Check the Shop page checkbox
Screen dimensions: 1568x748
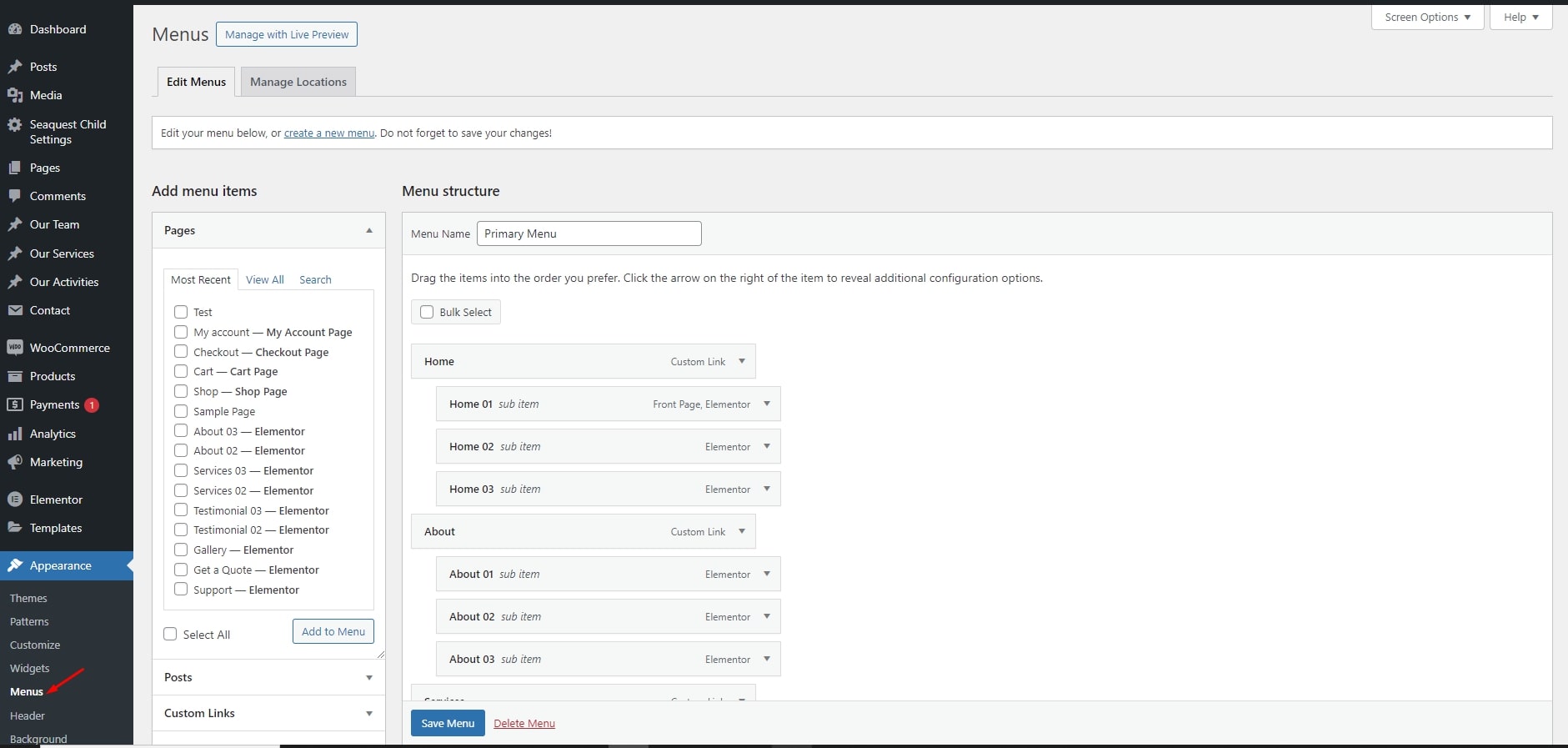181,391
